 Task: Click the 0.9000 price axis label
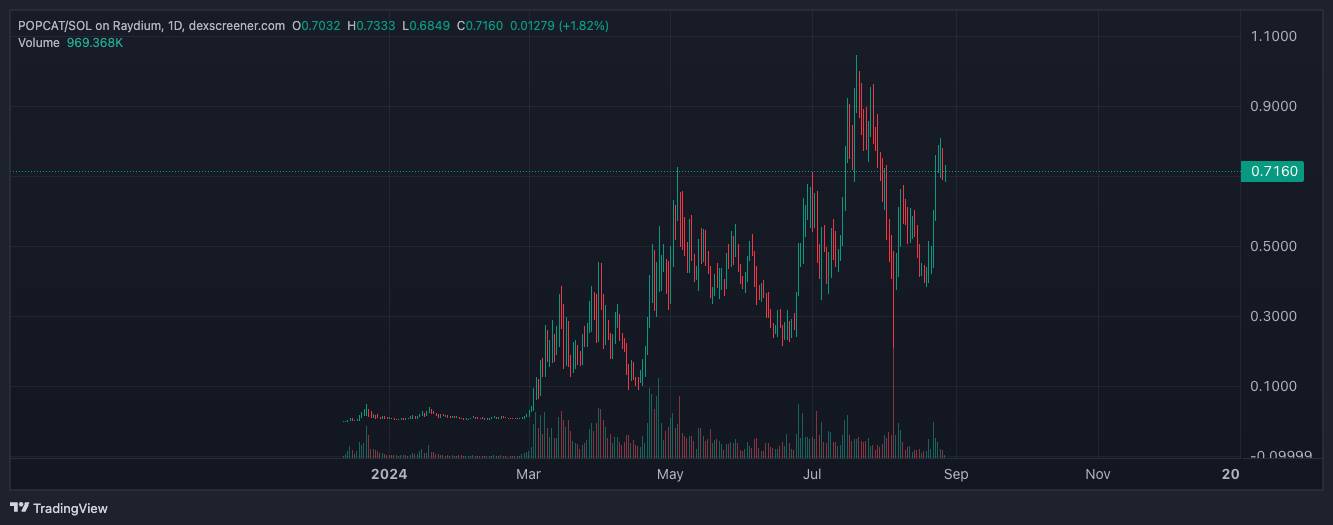[1273, 106]
